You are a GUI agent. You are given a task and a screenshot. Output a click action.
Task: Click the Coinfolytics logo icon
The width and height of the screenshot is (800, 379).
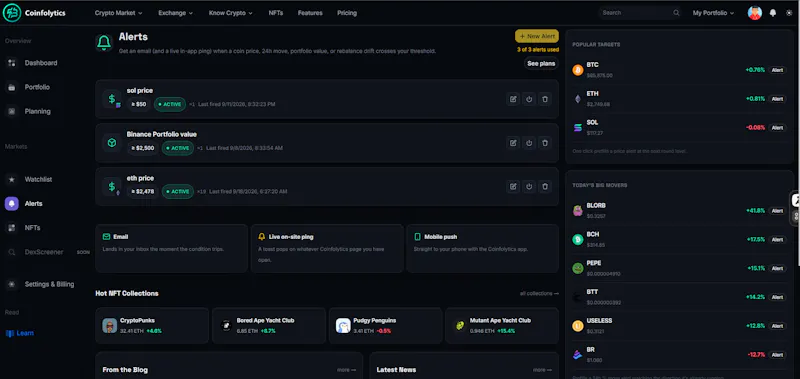[12, 13]
